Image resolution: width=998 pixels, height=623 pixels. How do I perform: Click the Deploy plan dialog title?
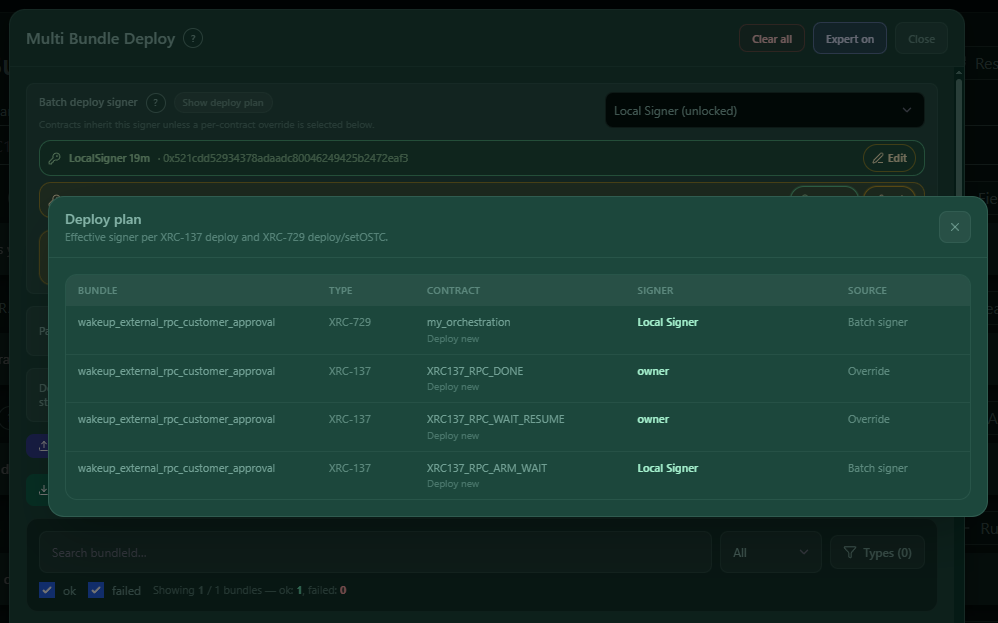tap(103, 219)
